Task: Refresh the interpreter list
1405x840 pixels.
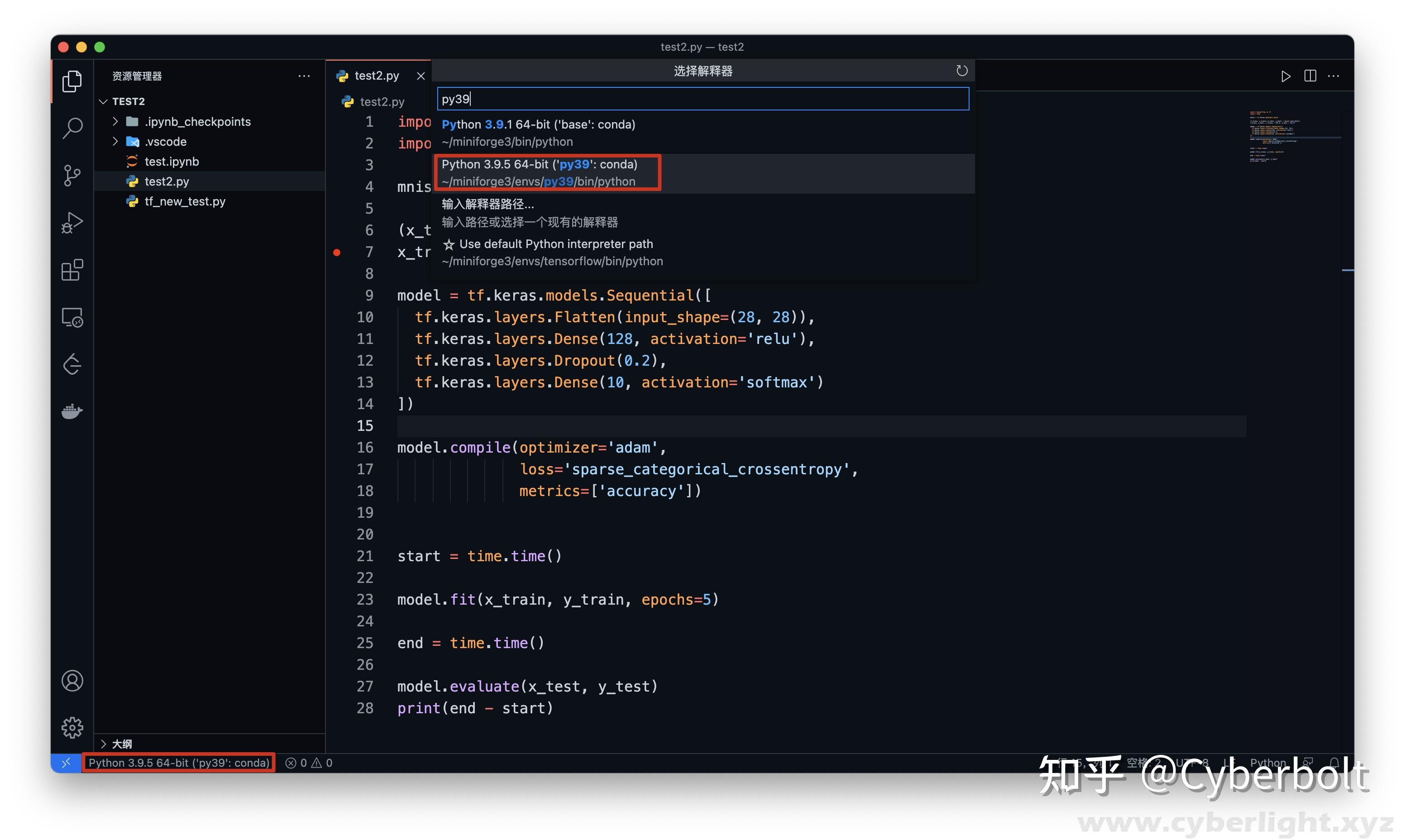Action: point(961,70)
